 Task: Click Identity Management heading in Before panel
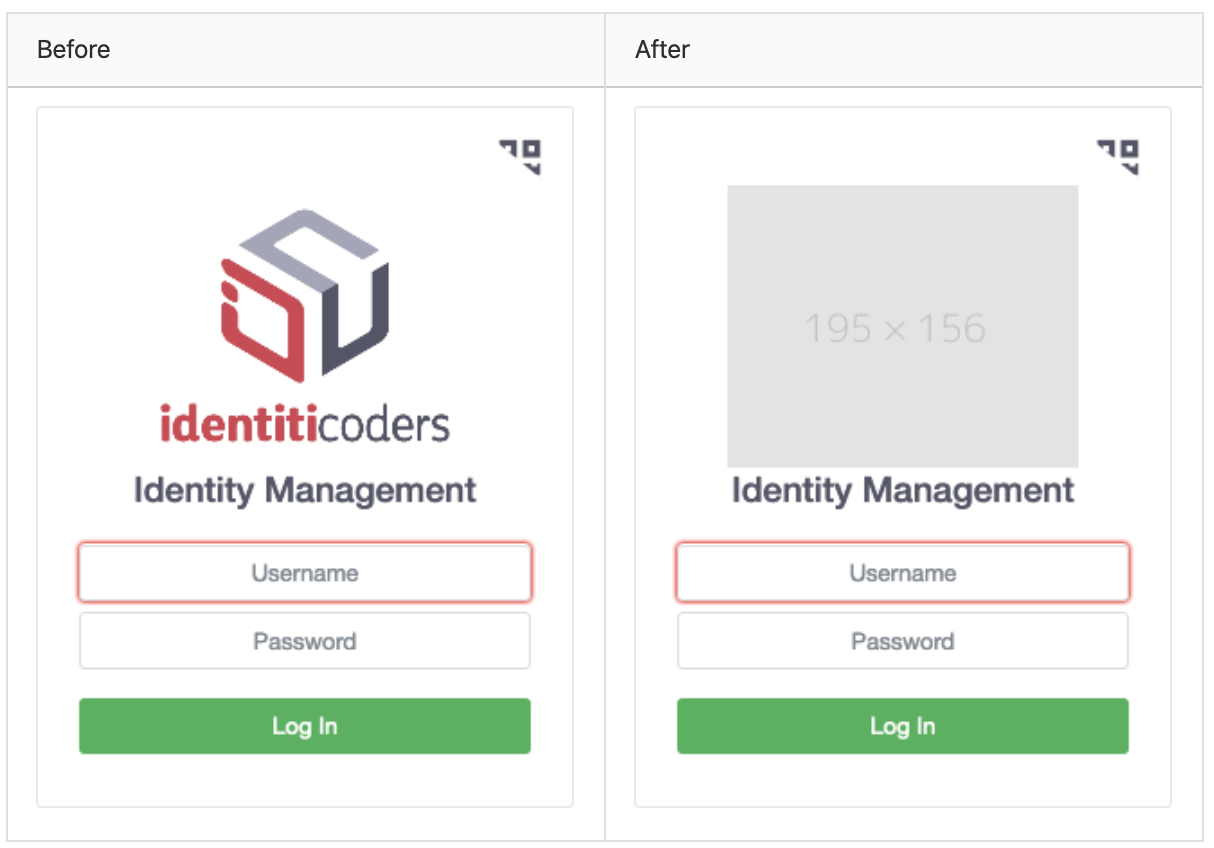click(x=305, y=491)
